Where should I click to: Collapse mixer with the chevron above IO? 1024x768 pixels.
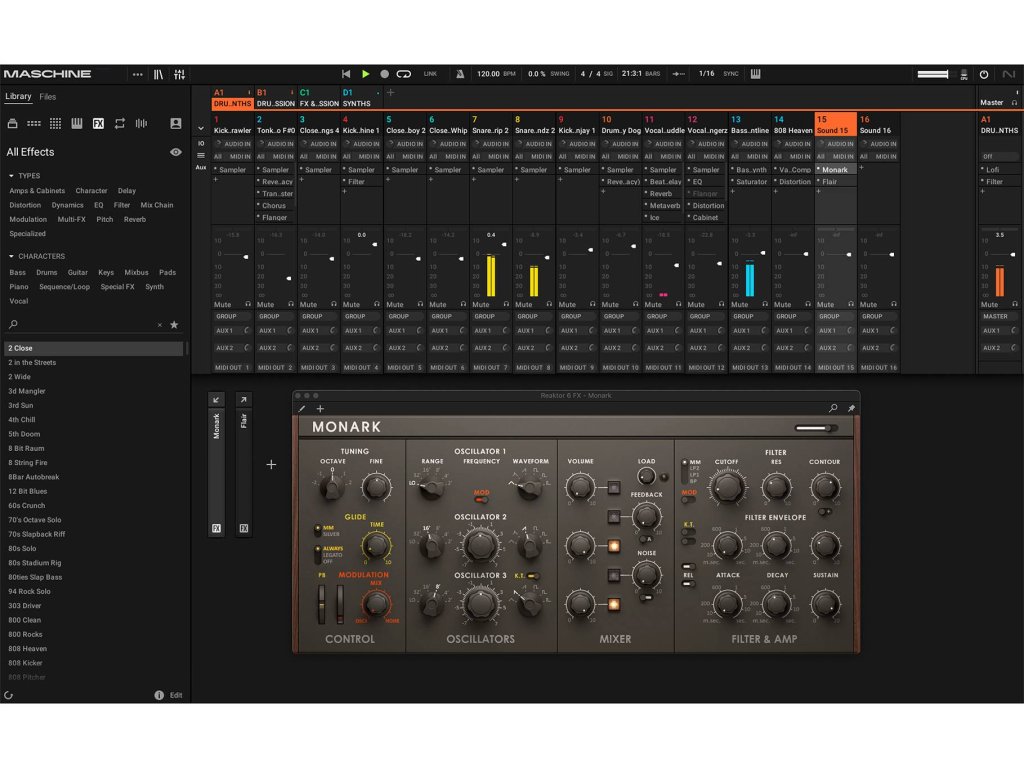pos(201,129)
